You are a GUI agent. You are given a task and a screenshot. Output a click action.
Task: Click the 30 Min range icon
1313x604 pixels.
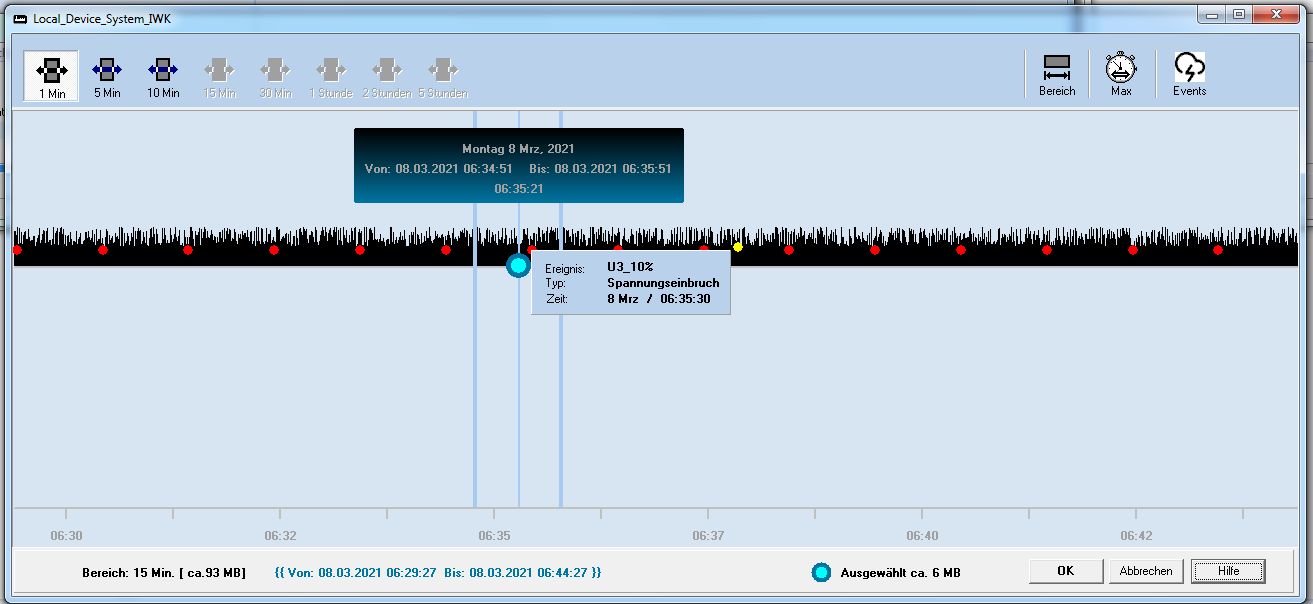pyautogui.click(x=275, y=76)
